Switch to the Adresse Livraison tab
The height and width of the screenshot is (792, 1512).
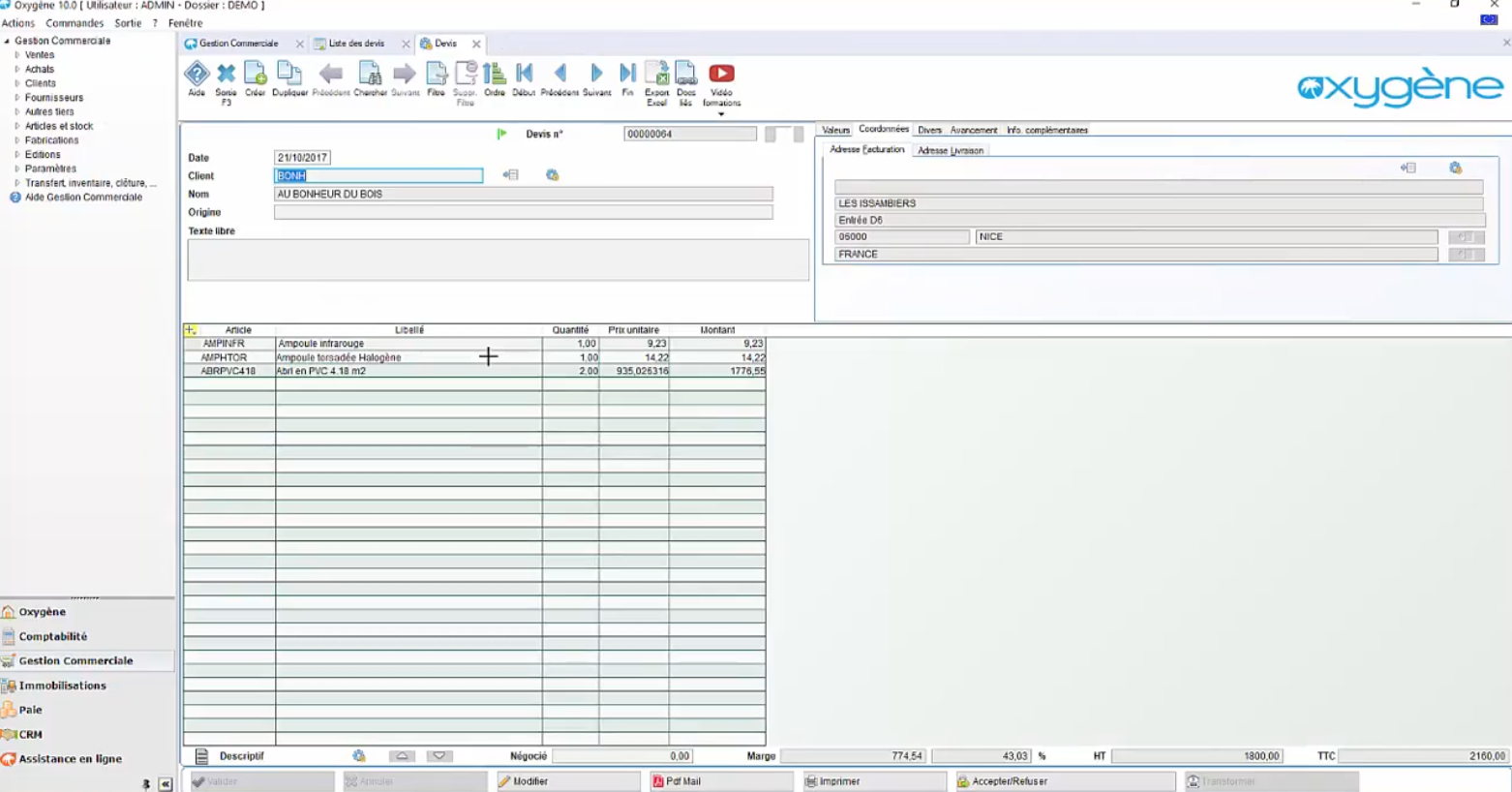click(950, 150)
